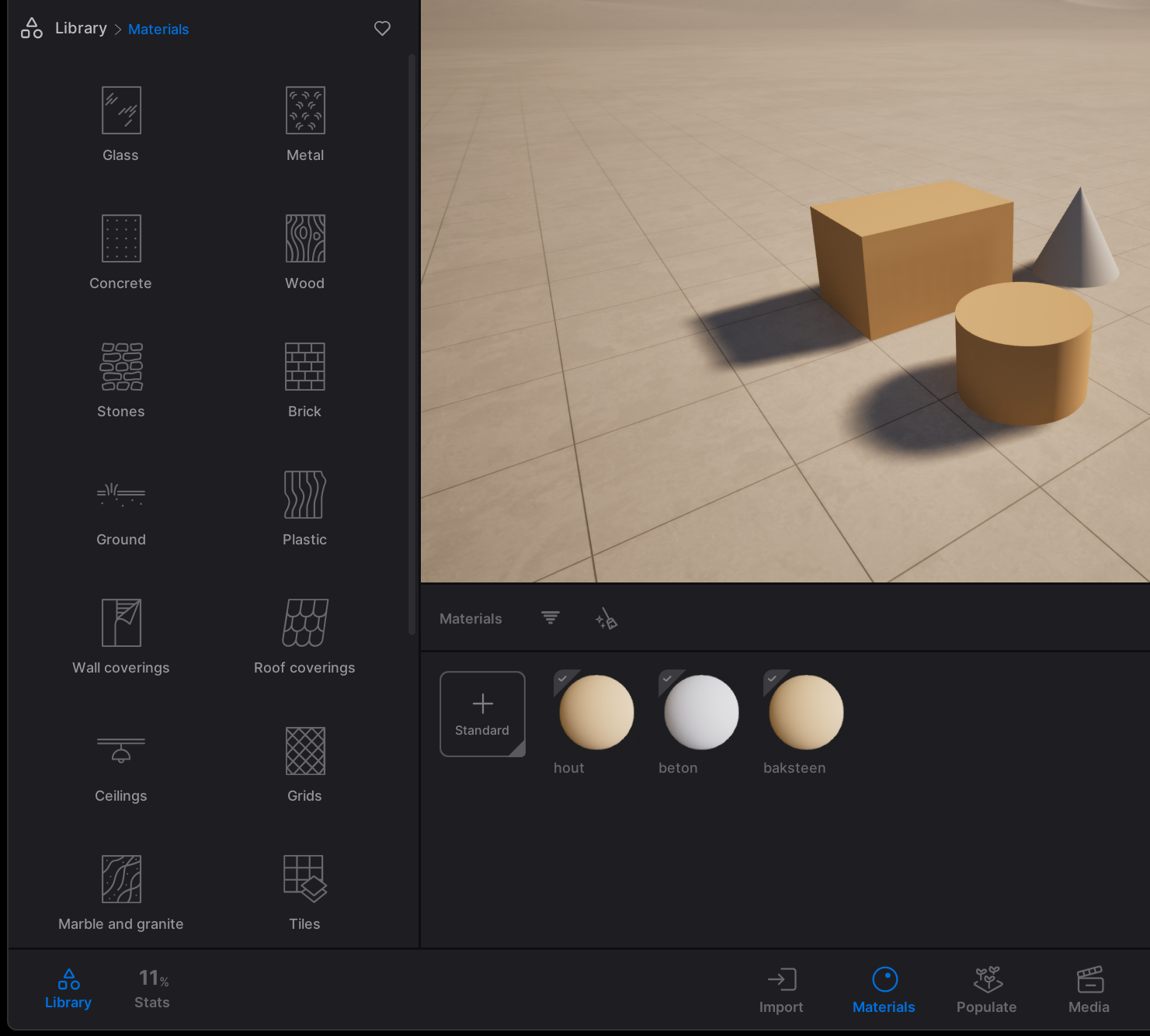Click the filter icon beside Materials
The width and height of the screenshot is (1150, 1036).
(551, 618)
